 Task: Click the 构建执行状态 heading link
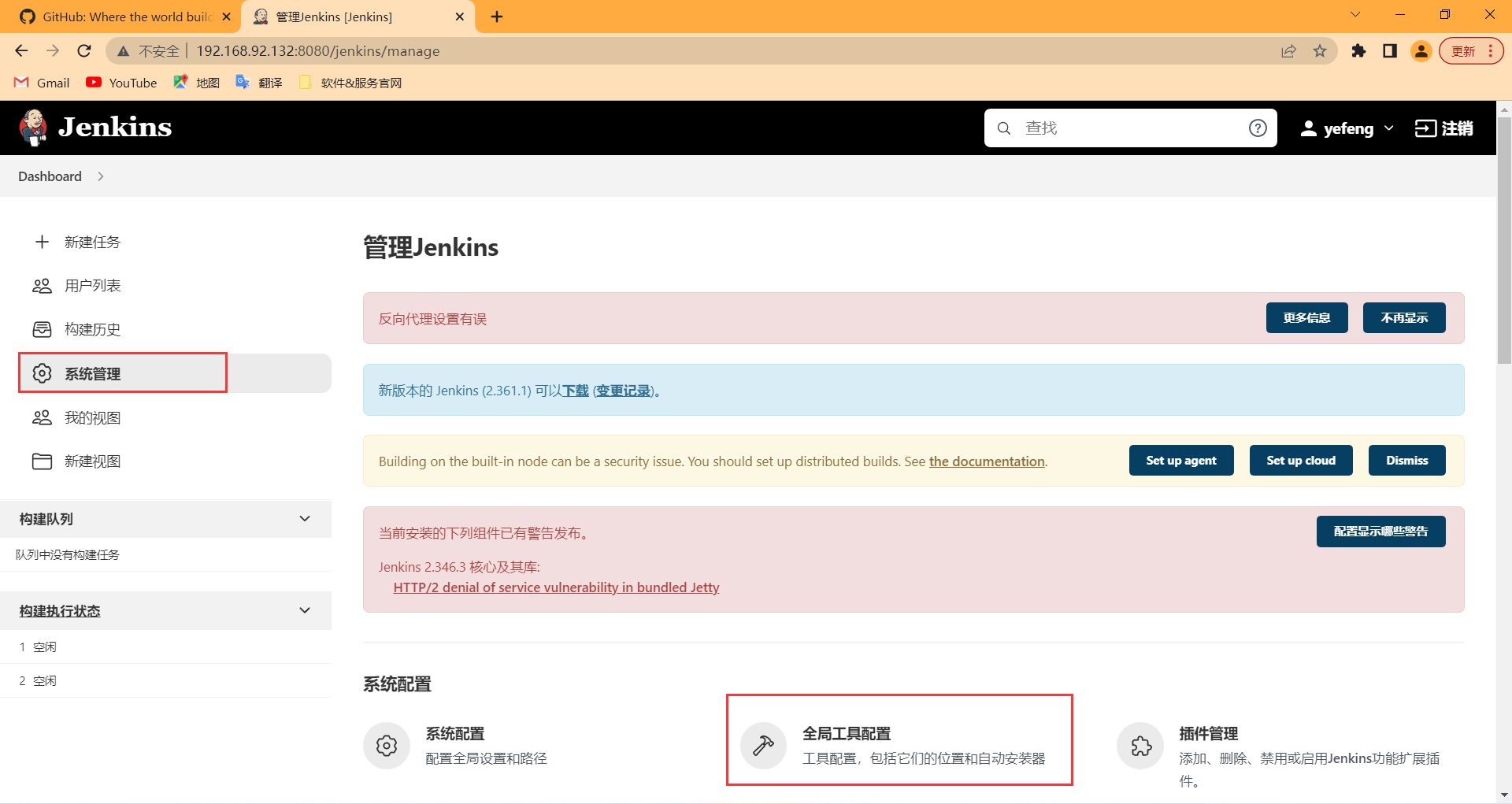click(x=60, y=611)
